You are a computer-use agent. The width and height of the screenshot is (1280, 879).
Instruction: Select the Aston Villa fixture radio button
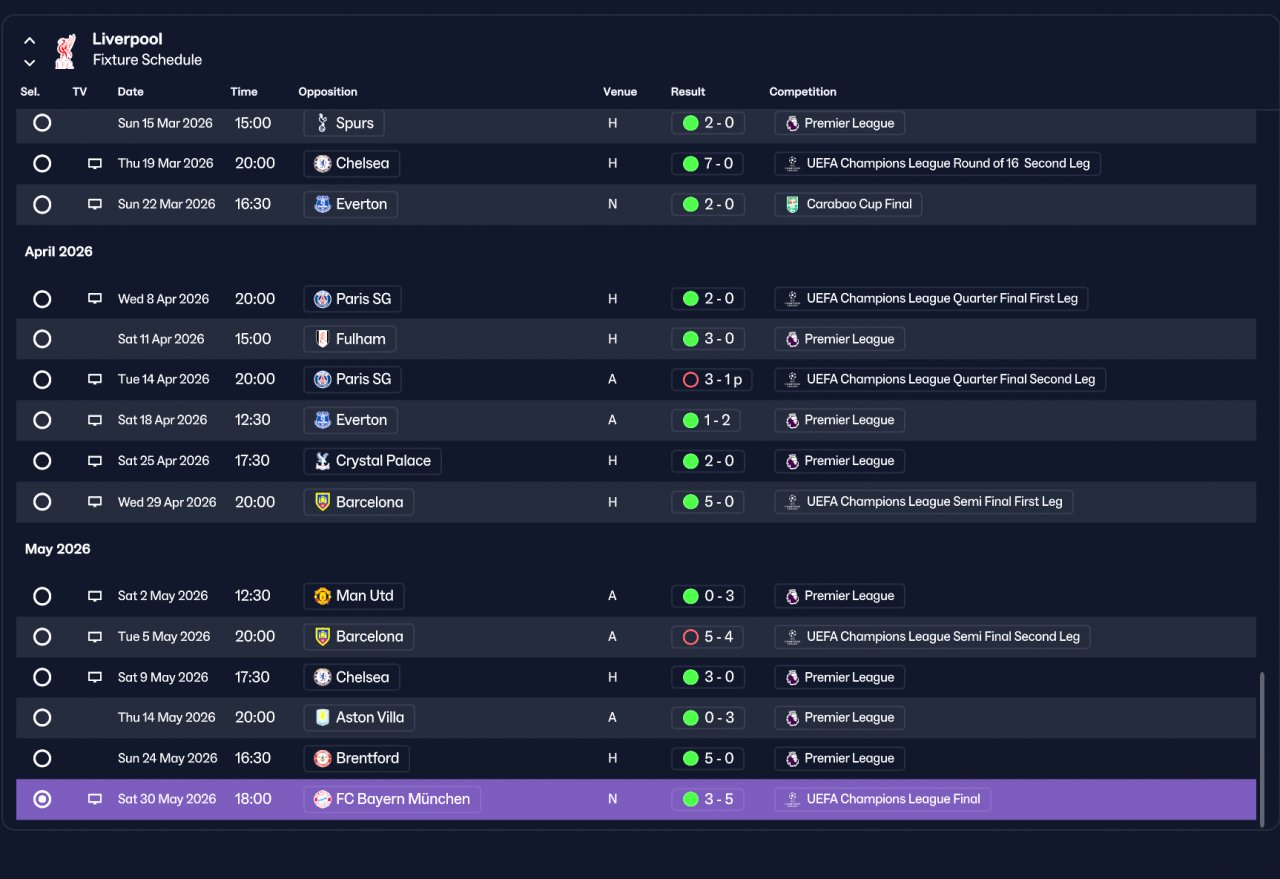click(42, 717)
